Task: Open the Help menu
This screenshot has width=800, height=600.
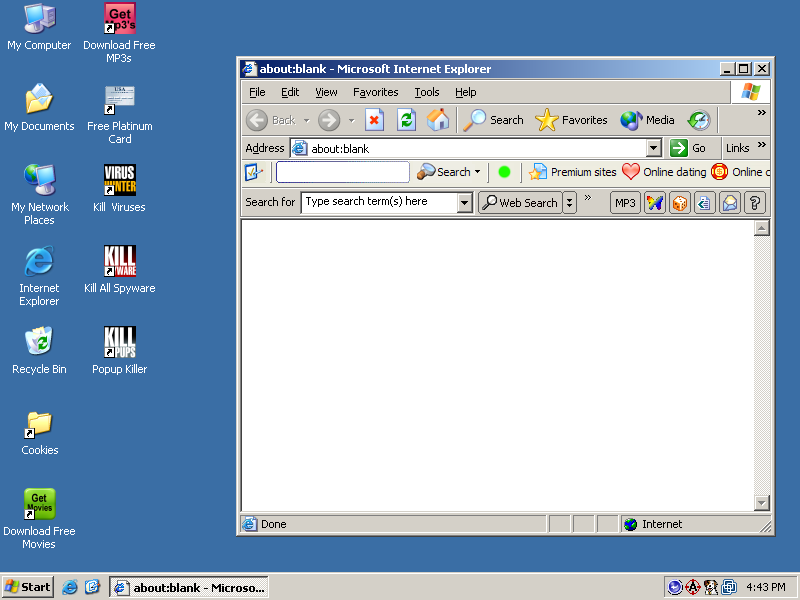Action: click(x=465, y=92)
